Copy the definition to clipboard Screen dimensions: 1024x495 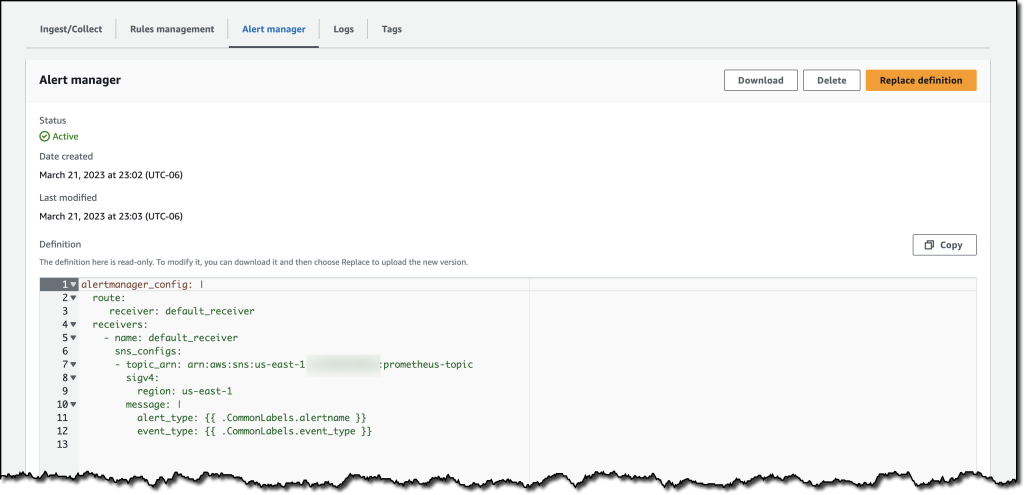(x=944, y=245)
